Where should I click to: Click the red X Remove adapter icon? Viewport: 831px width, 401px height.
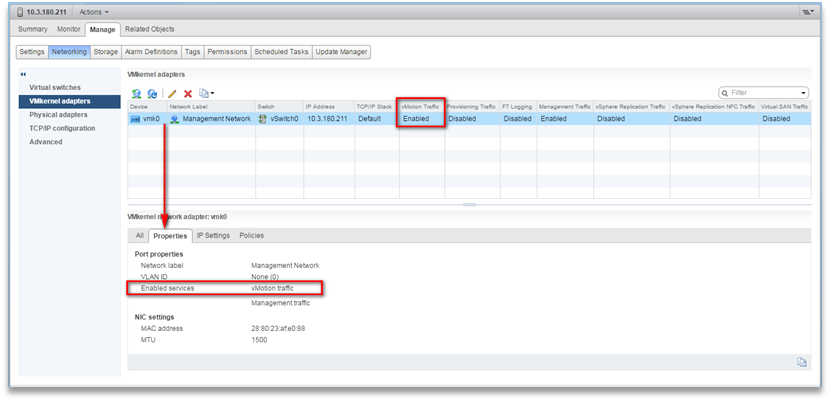tap(187, 93)
